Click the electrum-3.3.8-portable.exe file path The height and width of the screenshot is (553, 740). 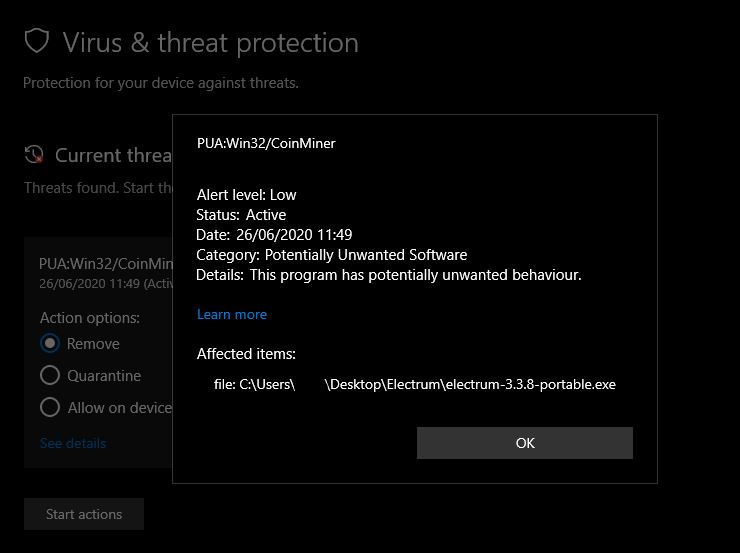click(415, 384)
